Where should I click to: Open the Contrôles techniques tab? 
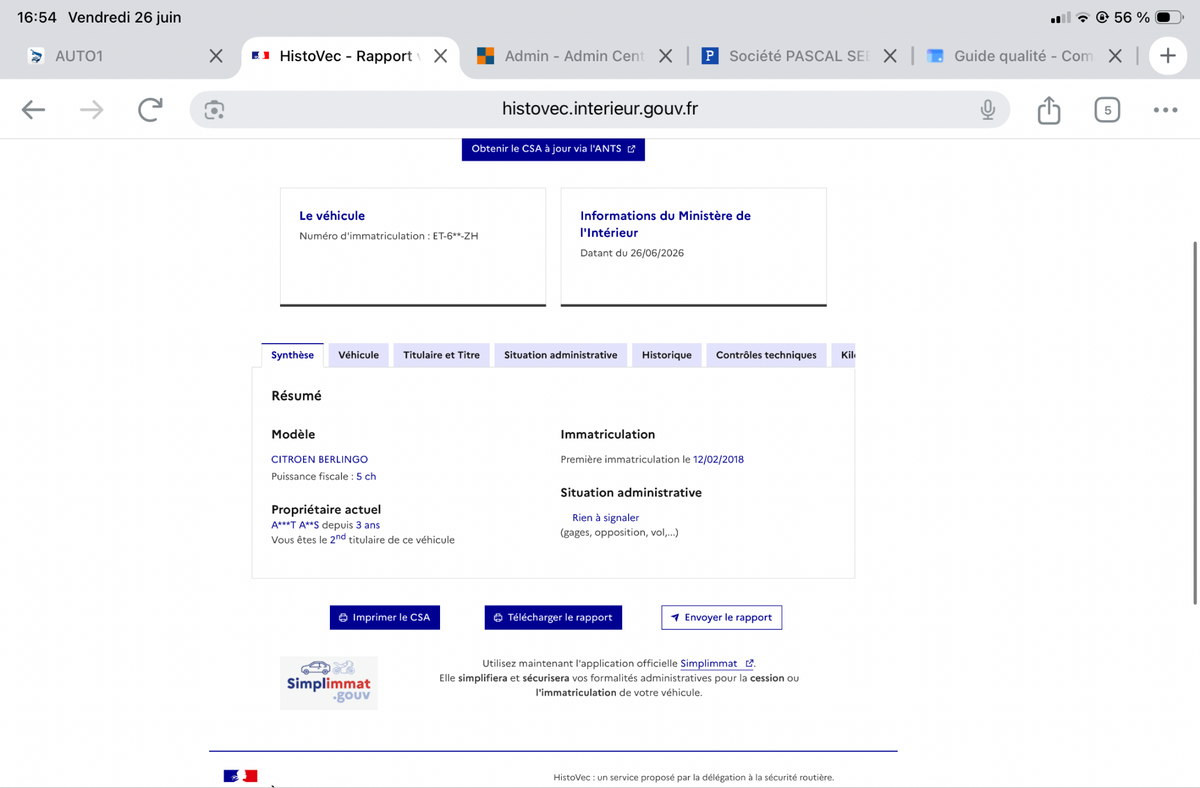(x=766, y=355)
